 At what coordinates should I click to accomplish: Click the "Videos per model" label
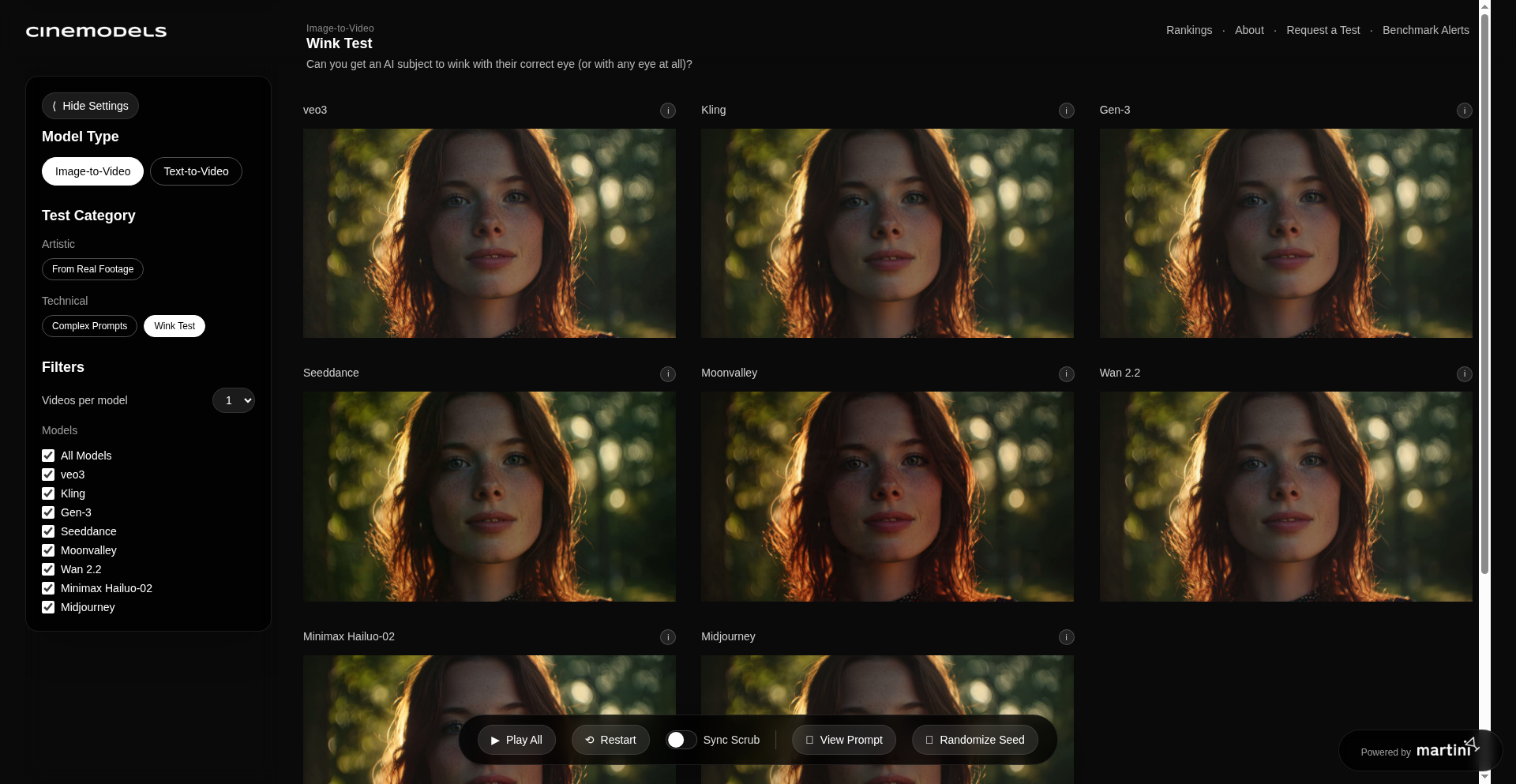(x=84, y=400)
